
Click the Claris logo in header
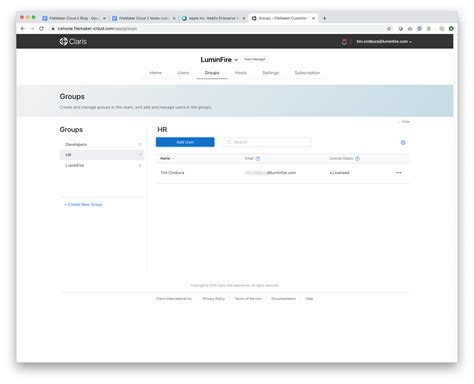[73, 41]
